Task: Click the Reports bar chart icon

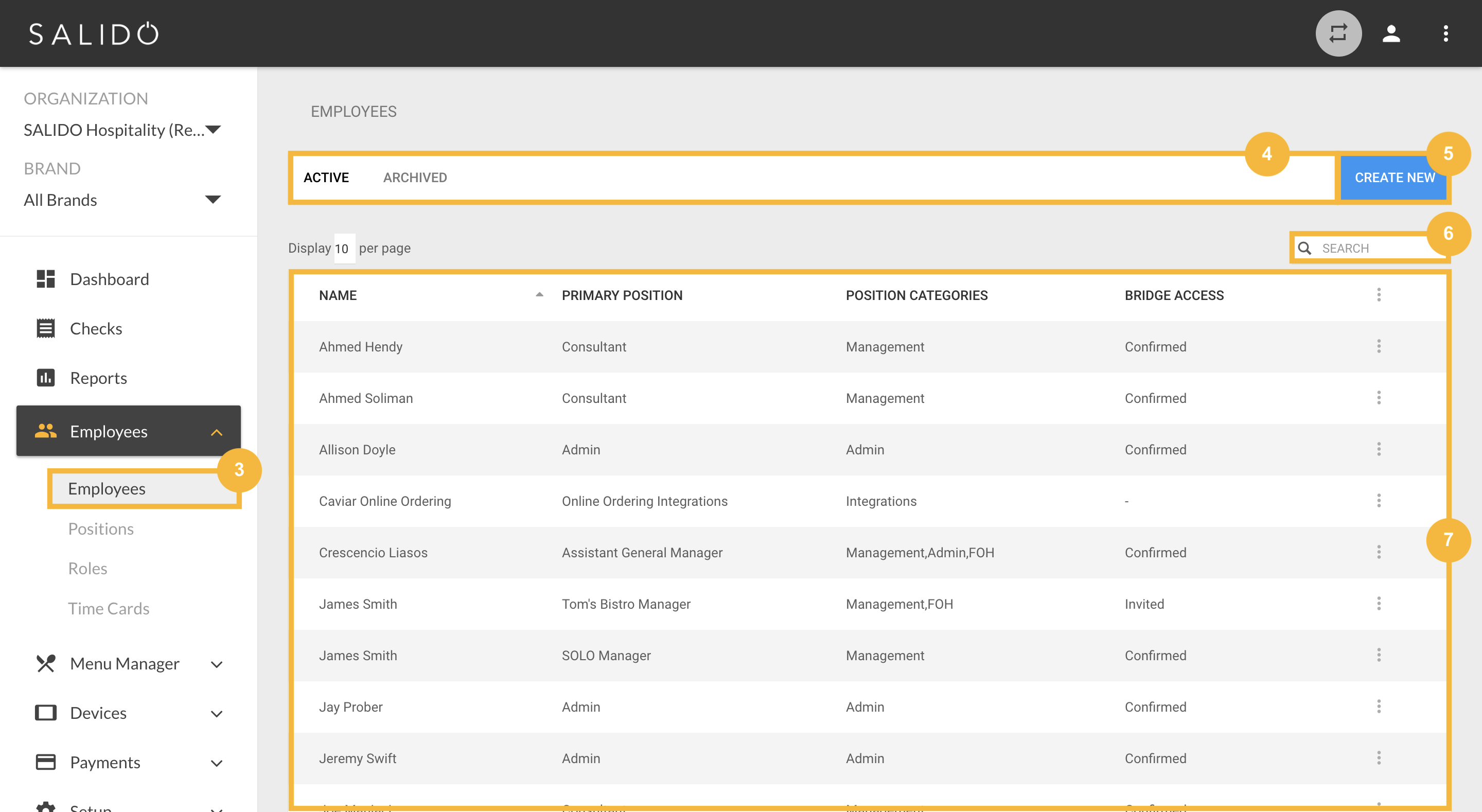Action: [45, 378]
